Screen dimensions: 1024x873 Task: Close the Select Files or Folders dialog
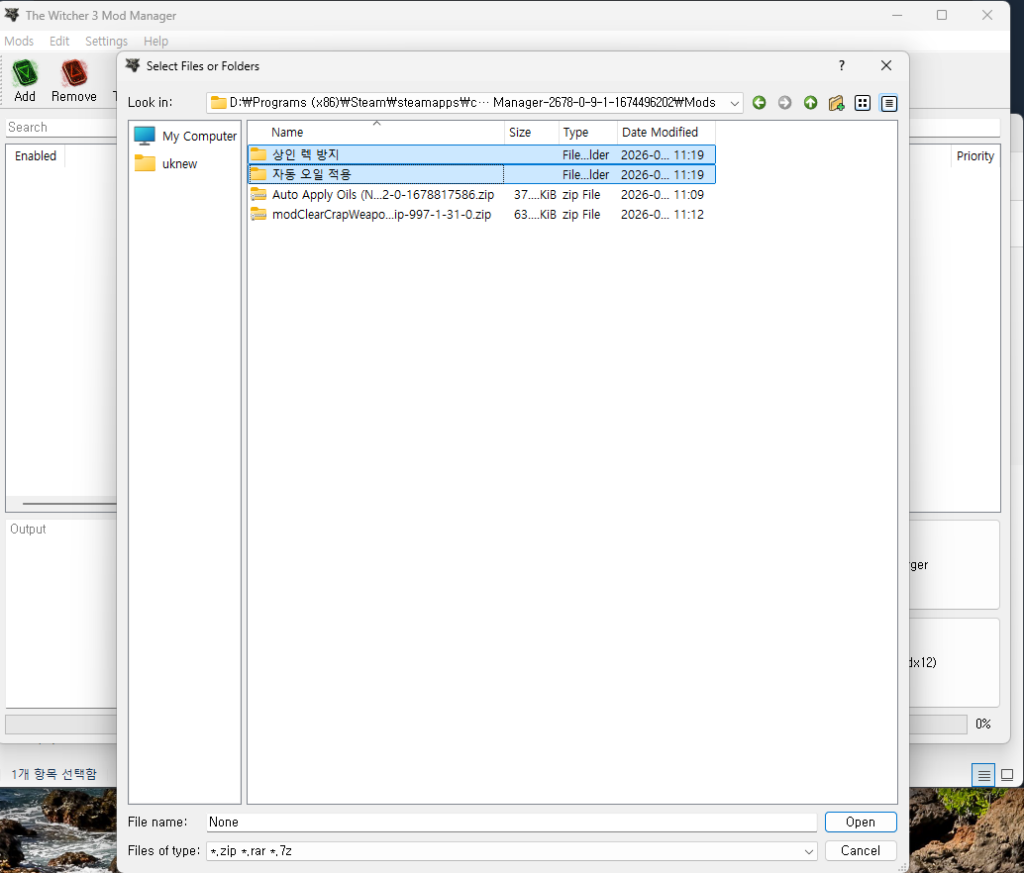coord(886,65)
